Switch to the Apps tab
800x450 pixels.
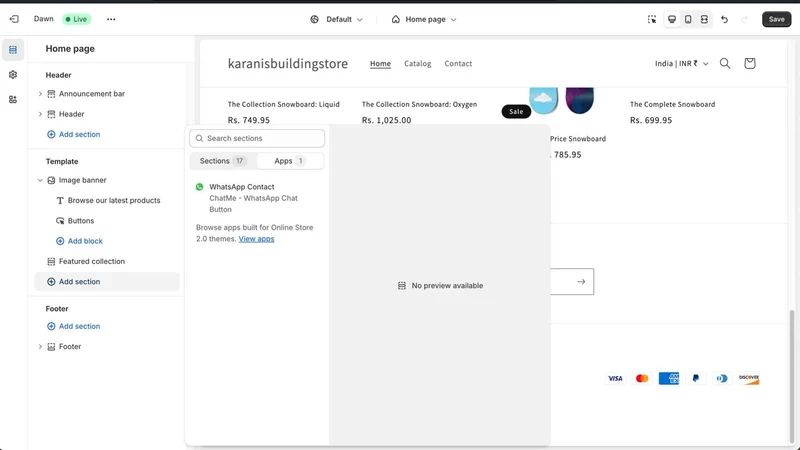click(x=290, y=161)
